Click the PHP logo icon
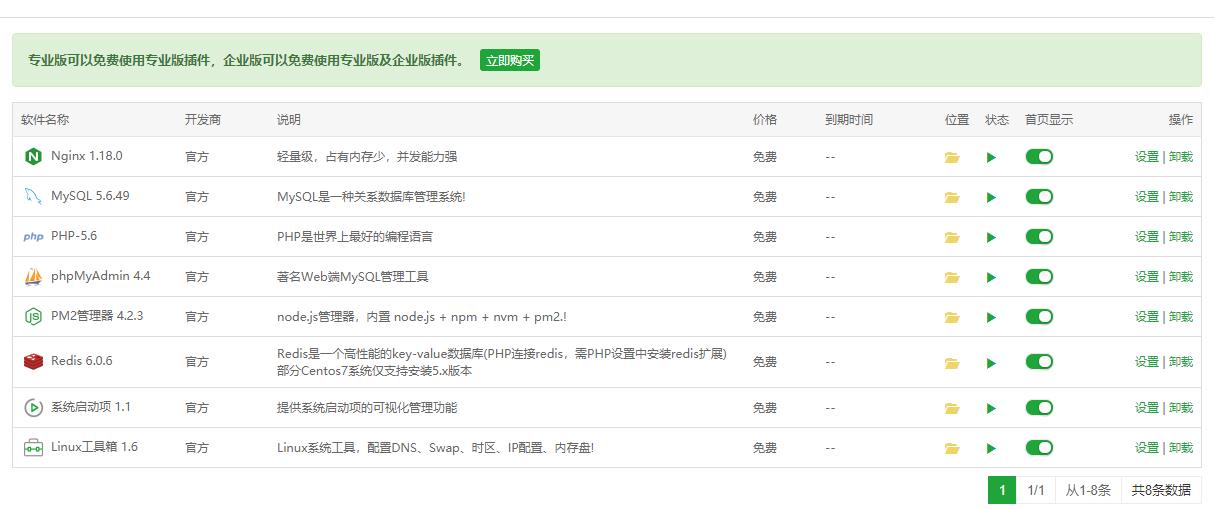 point(33,237)
